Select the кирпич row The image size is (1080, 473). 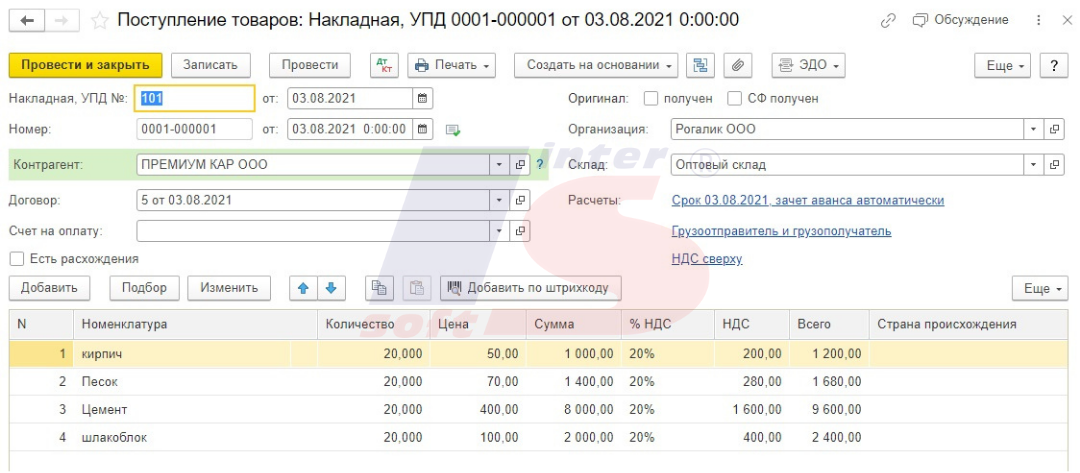click(539, 354)
